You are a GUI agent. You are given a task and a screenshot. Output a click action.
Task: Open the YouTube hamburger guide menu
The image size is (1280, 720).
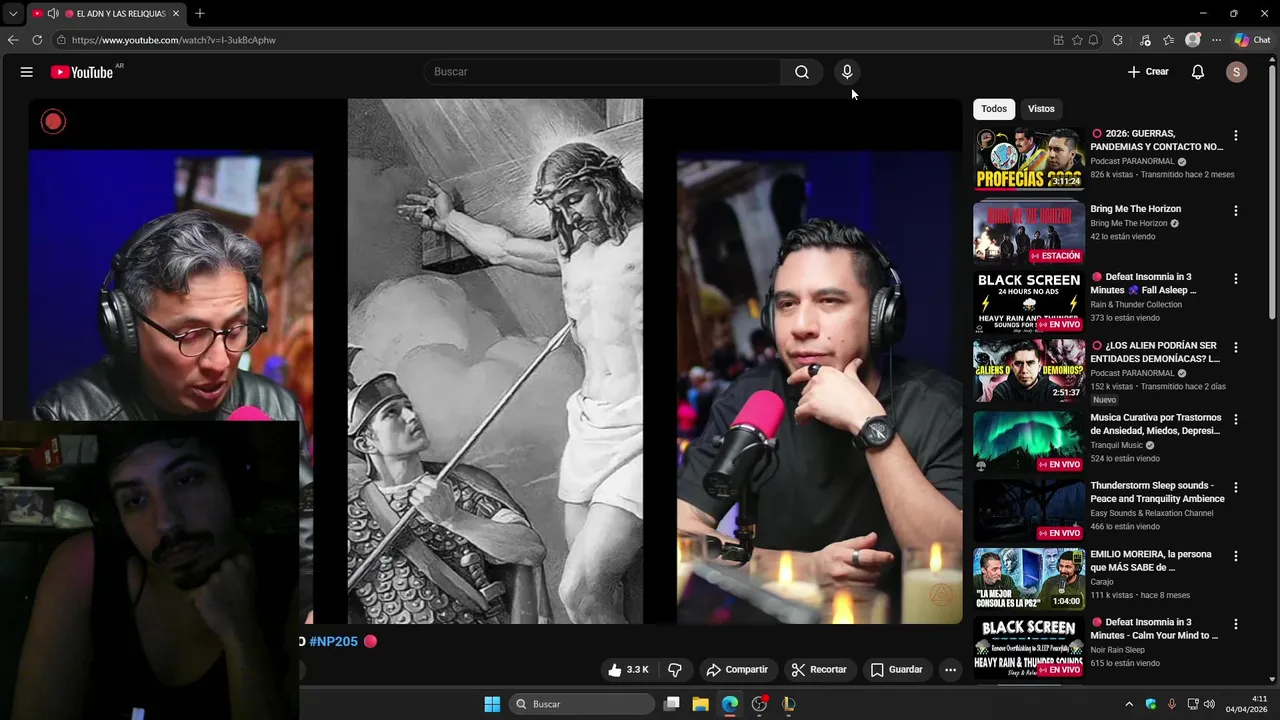tap(27, 72)
